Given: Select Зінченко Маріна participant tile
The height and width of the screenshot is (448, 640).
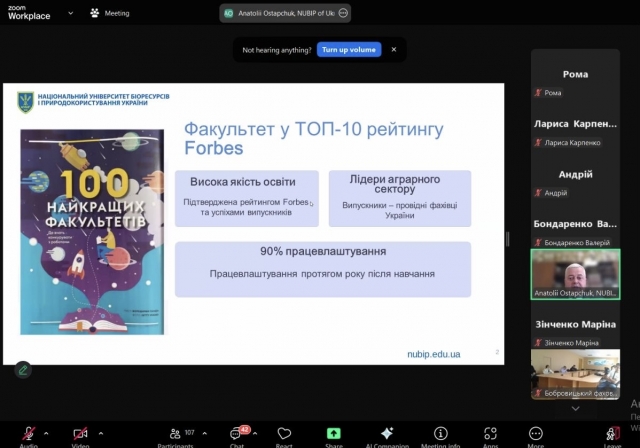Looking at the screenshot, I should click(x=575, y=325).
